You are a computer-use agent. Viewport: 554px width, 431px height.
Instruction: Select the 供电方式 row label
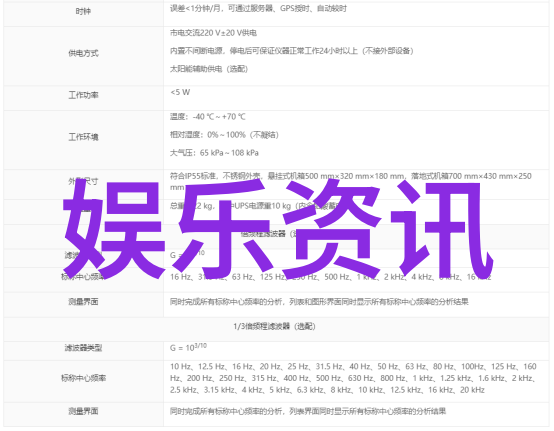(83, 53)
